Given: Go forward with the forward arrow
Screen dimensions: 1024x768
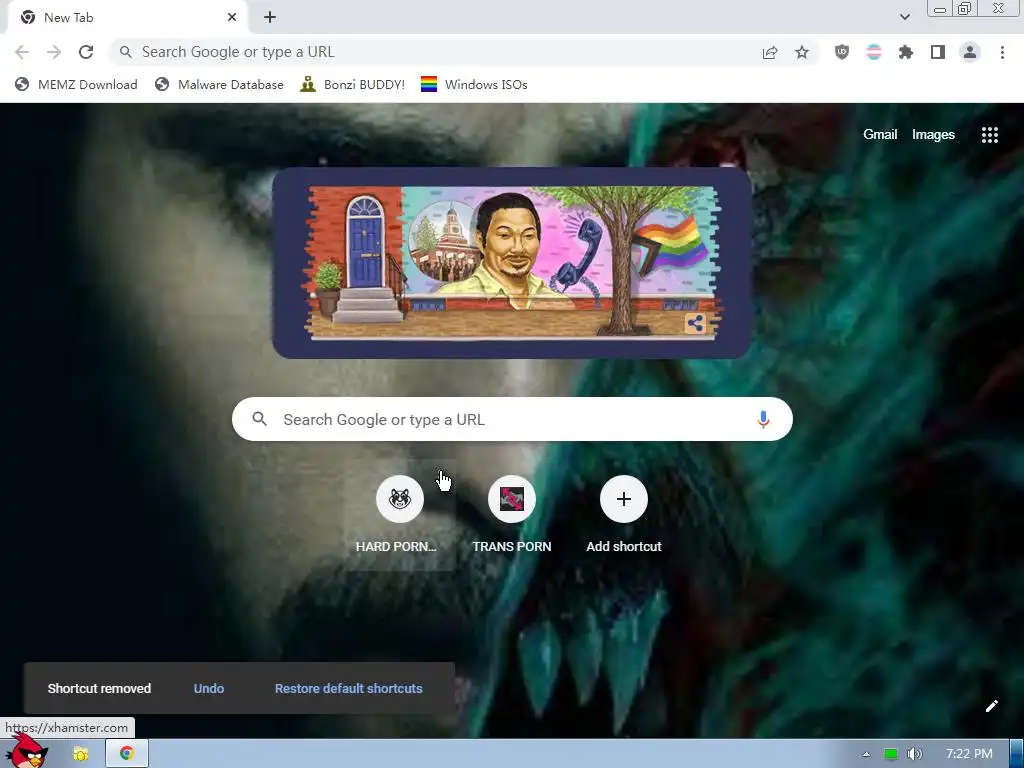Looking at the screenshot, I should [x=54, y=52].
